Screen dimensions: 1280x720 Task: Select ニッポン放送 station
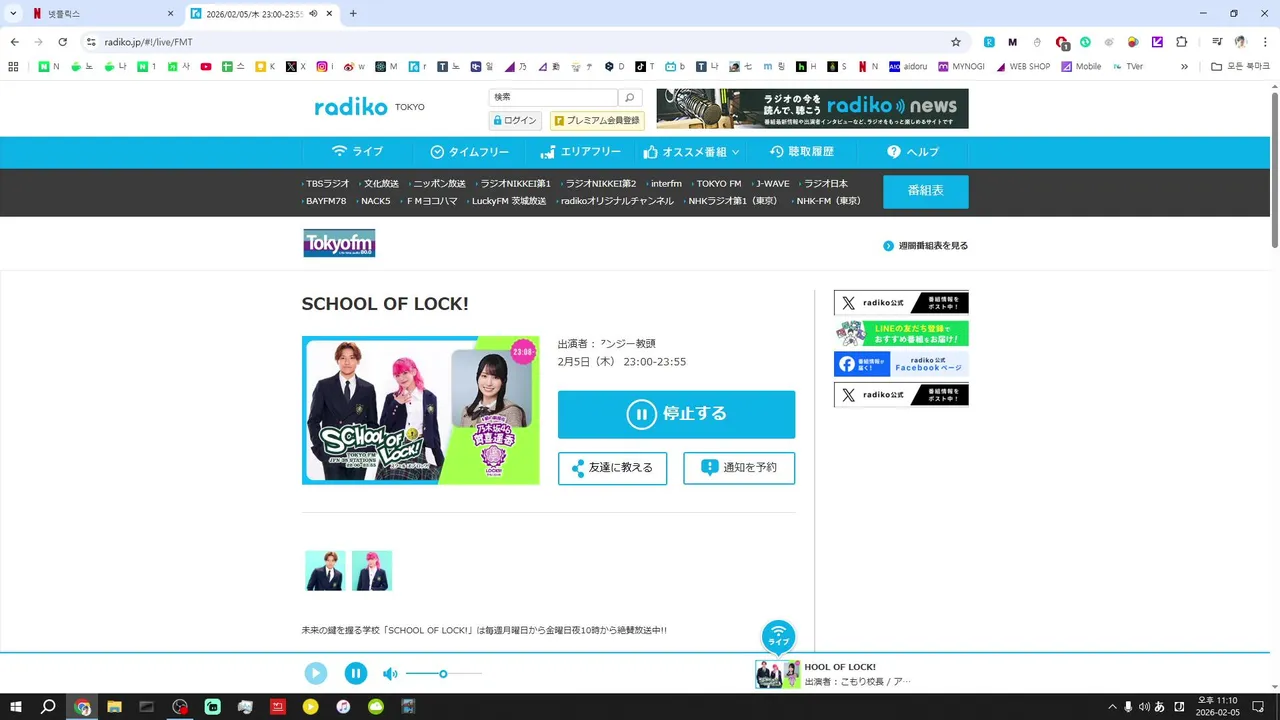tap(439, 184)
